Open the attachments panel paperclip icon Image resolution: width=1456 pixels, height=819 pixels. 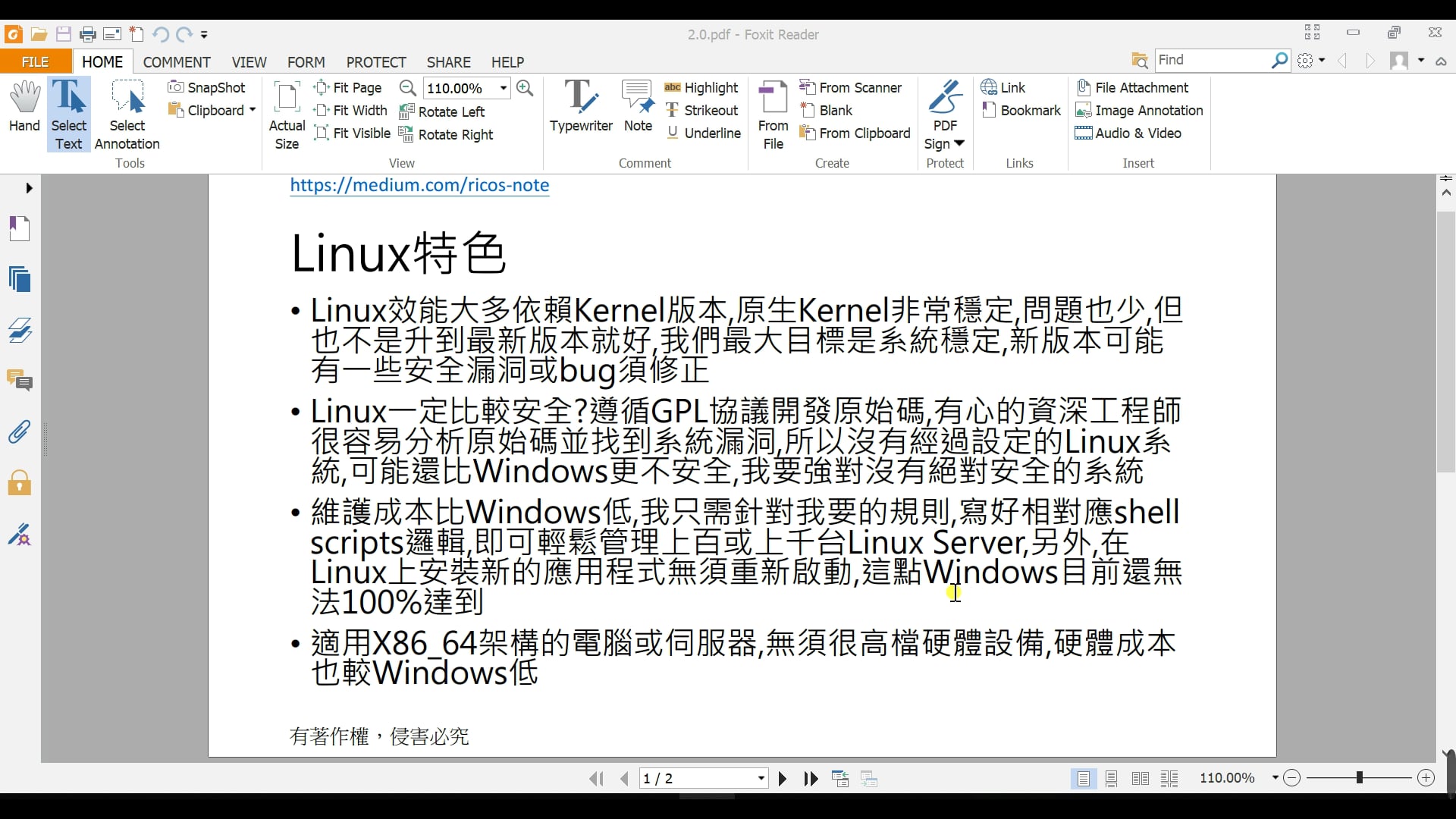pos(20,432)
